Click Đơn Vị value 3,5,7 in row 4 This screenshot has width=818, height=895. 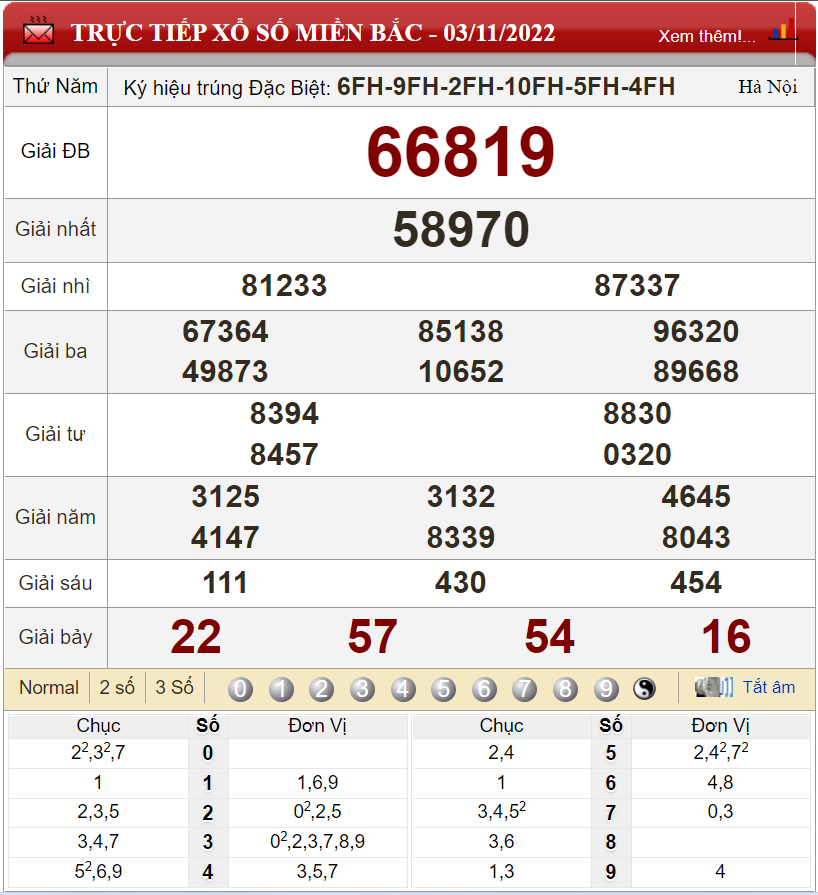point(317,872)
